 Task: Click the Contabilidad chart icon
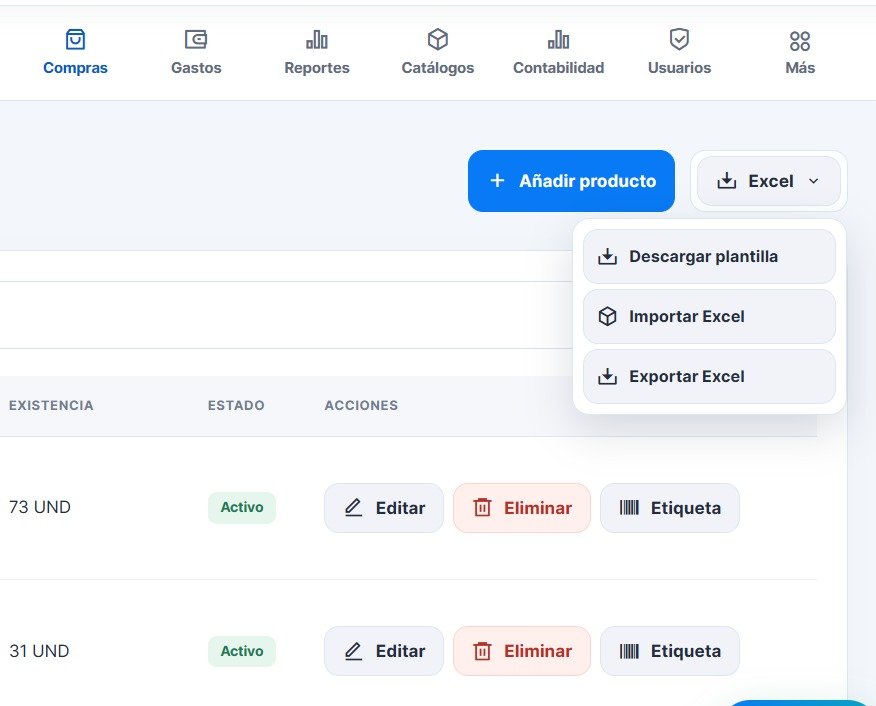tap(558, 40)
